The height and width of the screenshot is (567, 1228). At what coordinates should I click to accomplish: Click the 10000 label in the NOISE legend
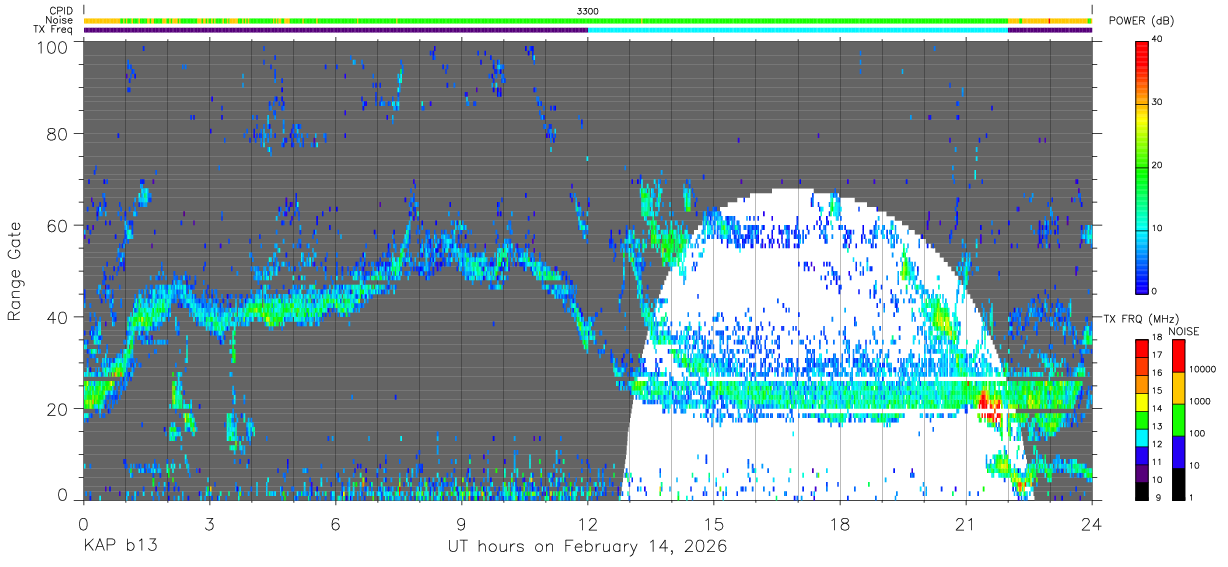1201,370
